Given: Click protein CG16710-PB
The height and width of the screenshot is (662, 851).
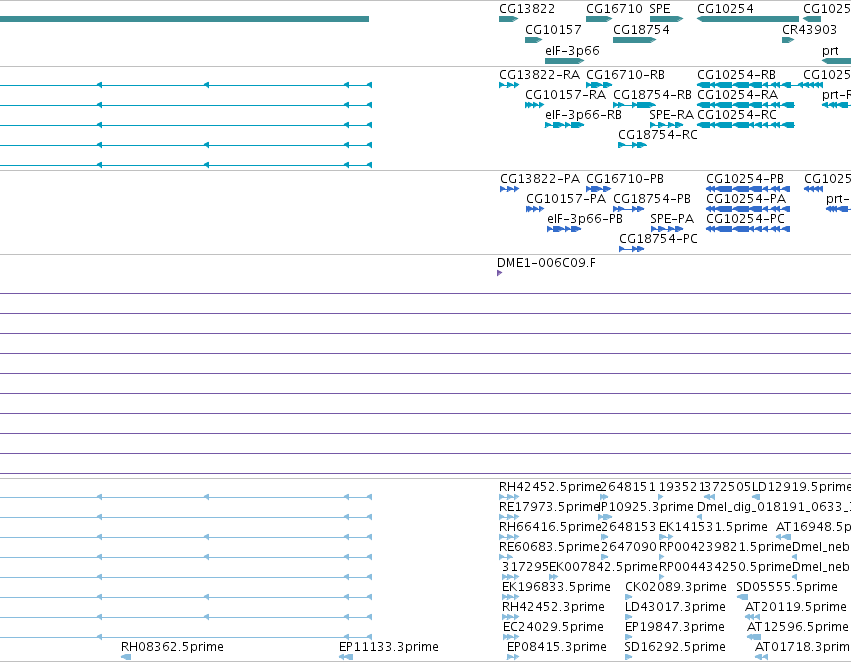Looking at the screenshot, I should 625,179.
